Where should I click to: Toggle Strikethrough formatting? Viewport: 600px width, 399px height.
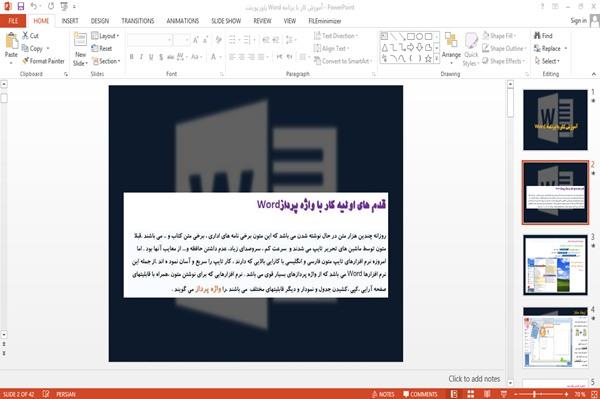click(x=170, y=57)
